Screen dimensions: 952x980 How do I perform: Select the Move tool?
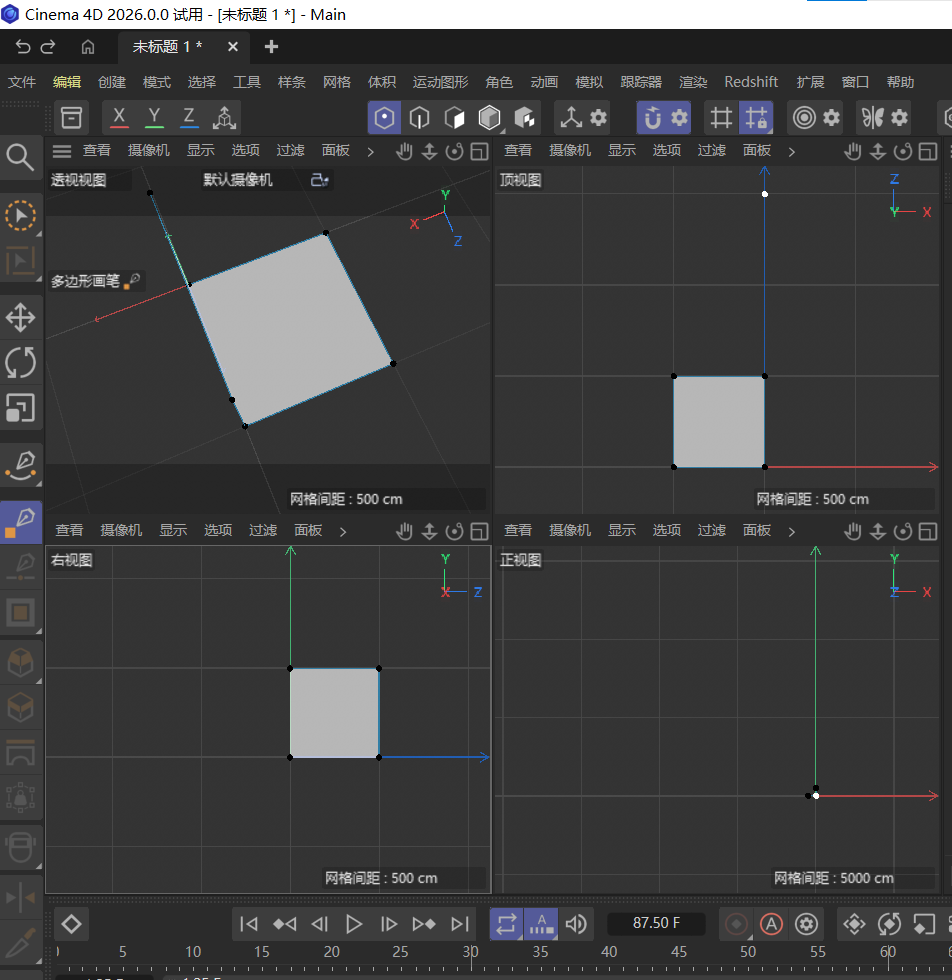tap(21, 317)
